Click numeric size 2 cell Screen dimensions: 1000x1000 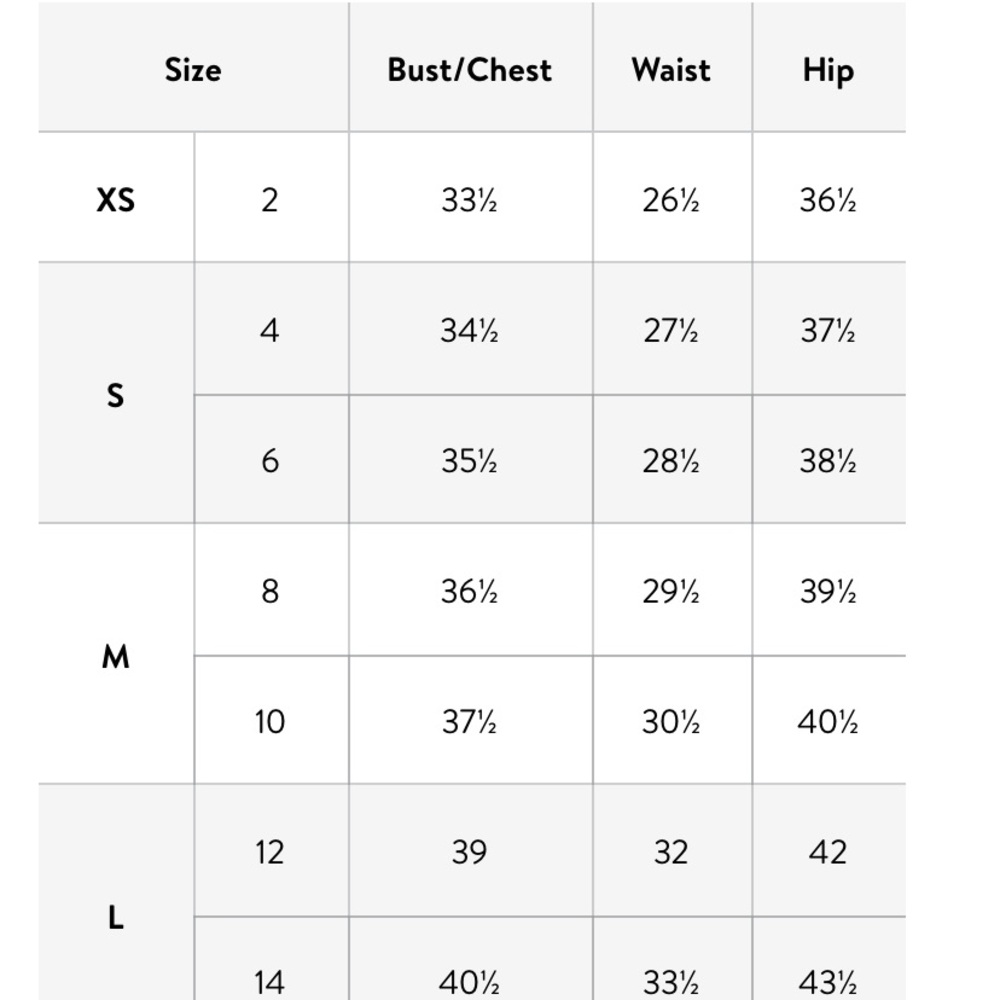point(270,200)
